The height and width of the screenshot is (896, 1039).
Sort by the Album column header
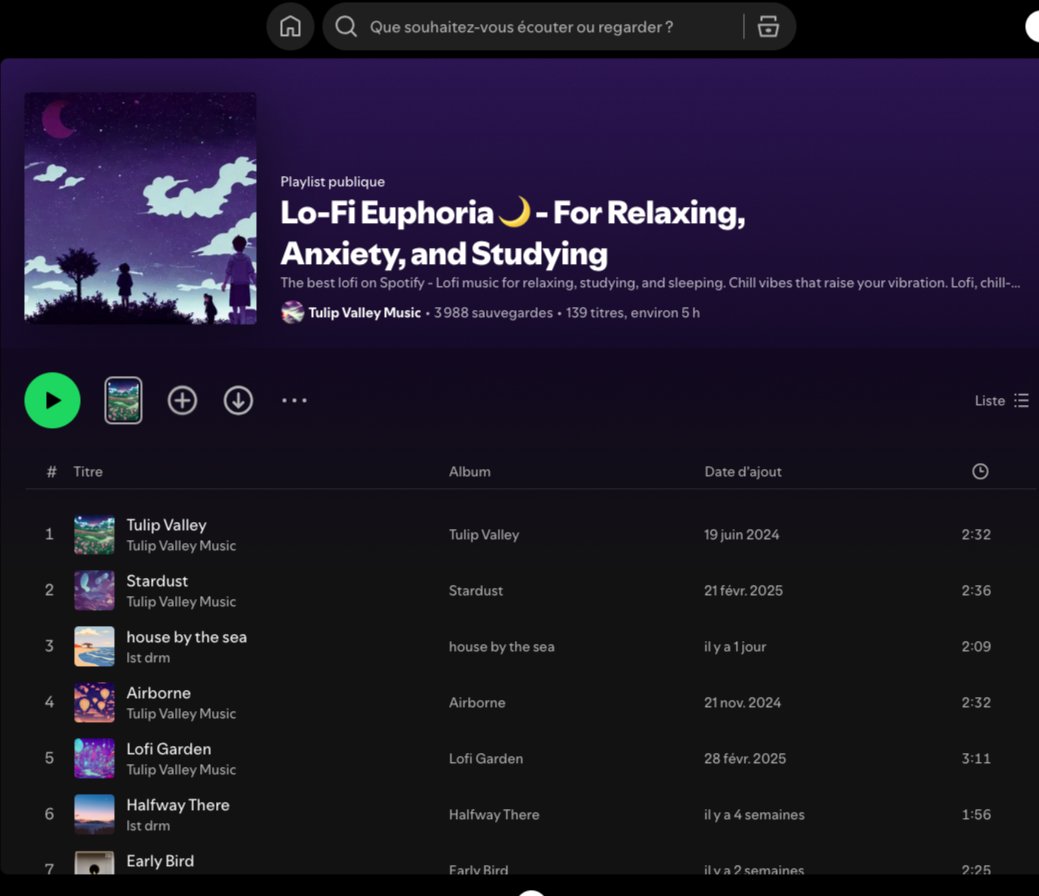click(x=469, y=471)
